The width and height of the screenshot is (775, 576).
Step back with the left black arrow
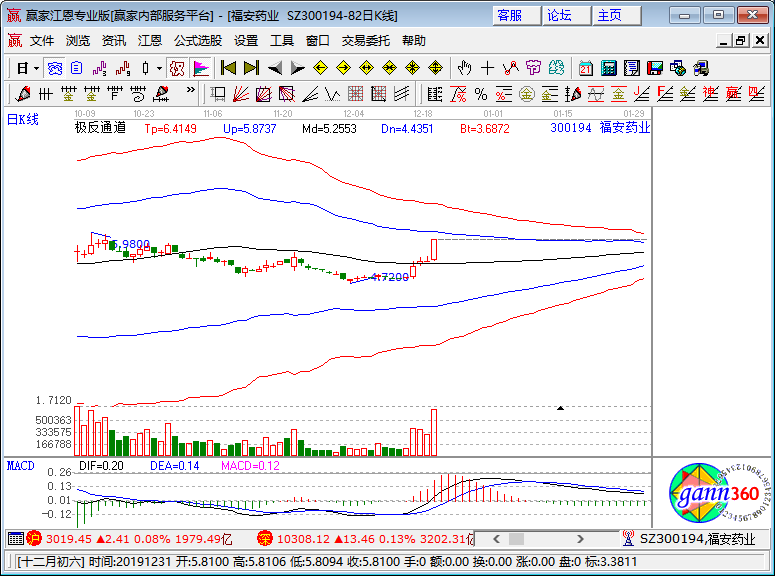click(x=274, y=68)
